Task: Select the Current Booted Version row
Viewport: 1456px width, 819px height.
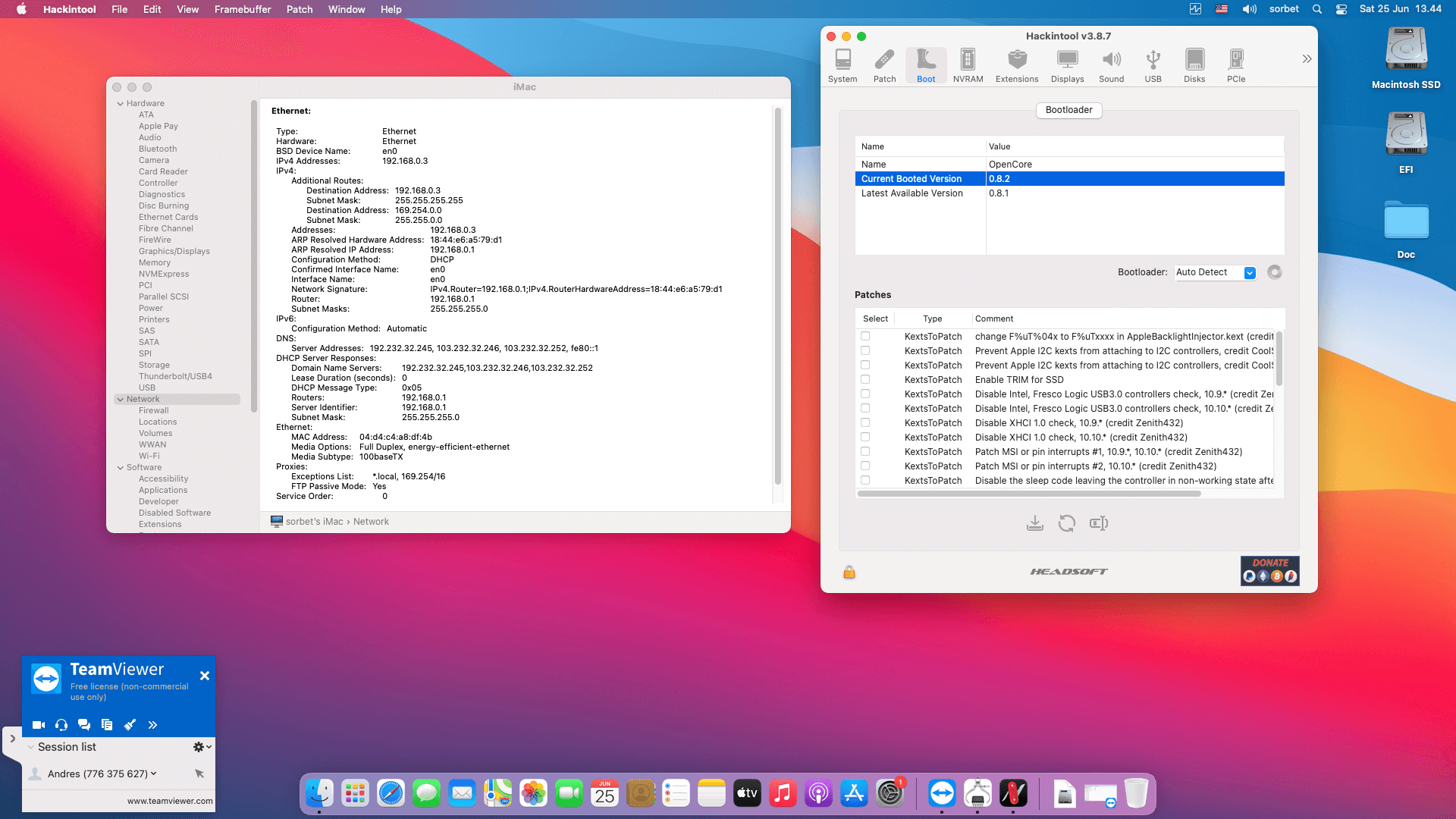Action: tap(1069, 179)
